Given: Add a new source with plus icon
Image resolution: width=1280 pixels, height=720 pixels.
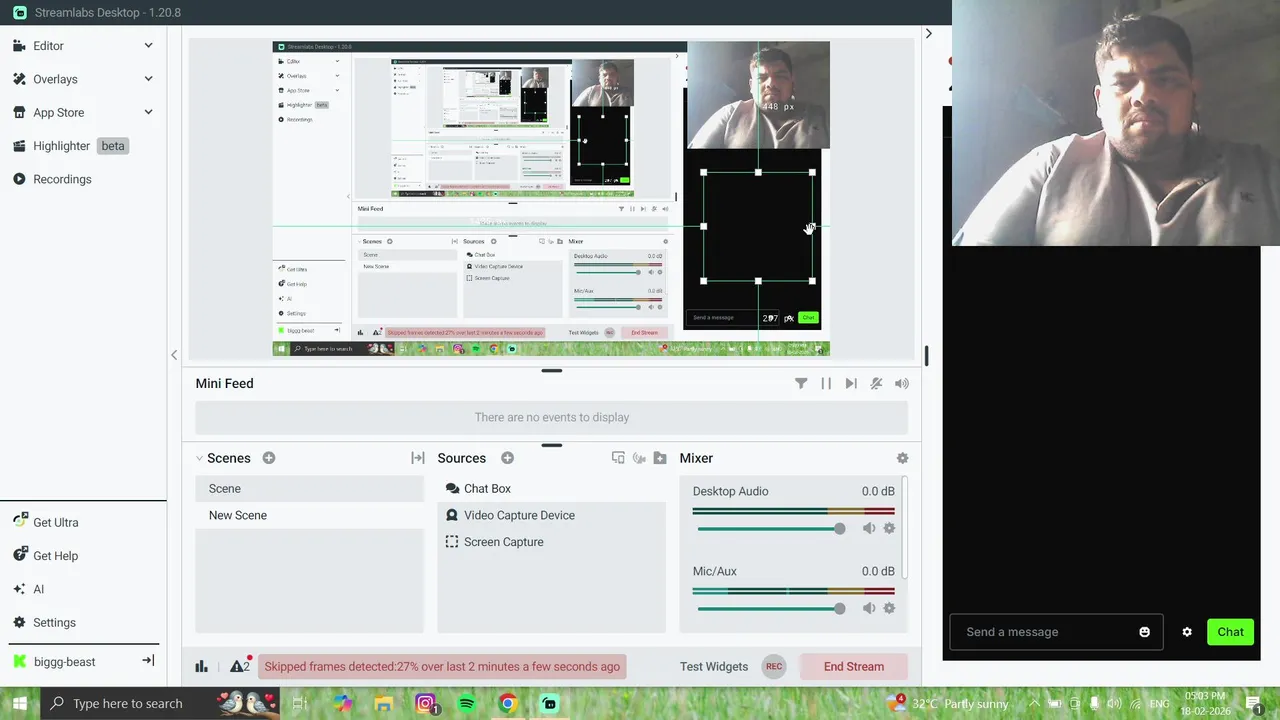Looking at the screenshot, I should point(508,458).
